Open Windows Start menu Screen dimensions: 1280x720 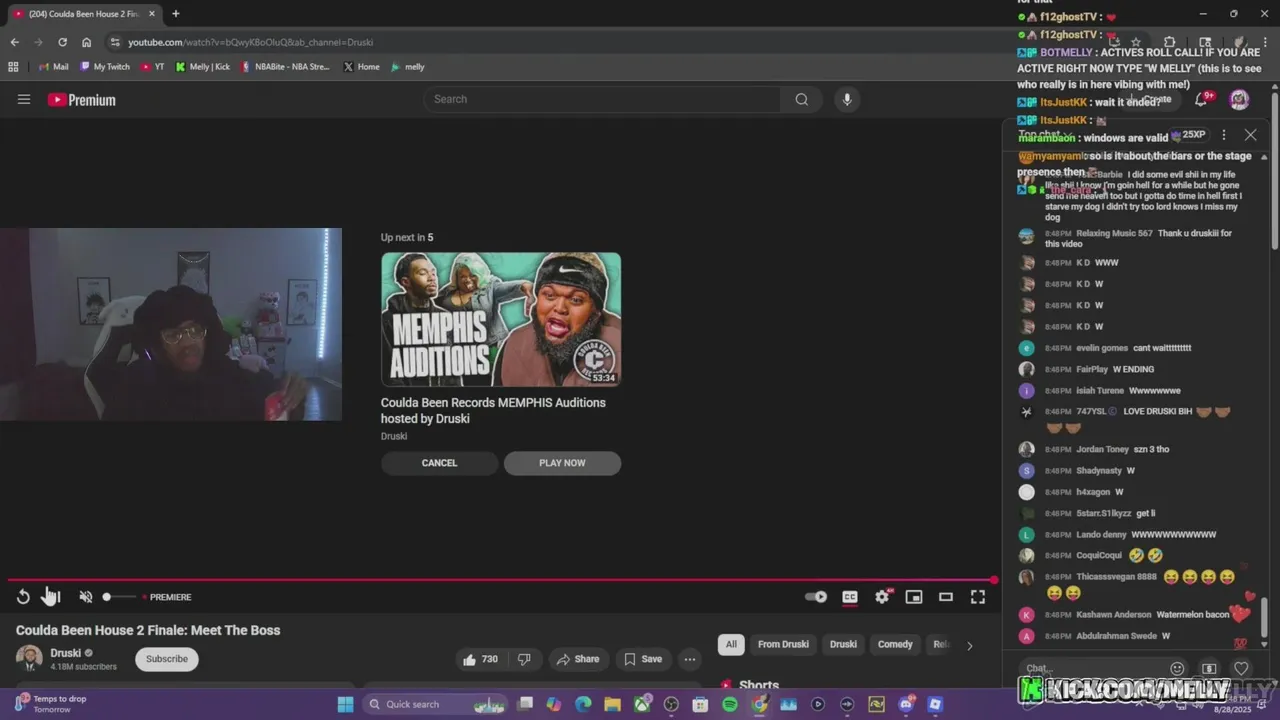tap(345, 704)
